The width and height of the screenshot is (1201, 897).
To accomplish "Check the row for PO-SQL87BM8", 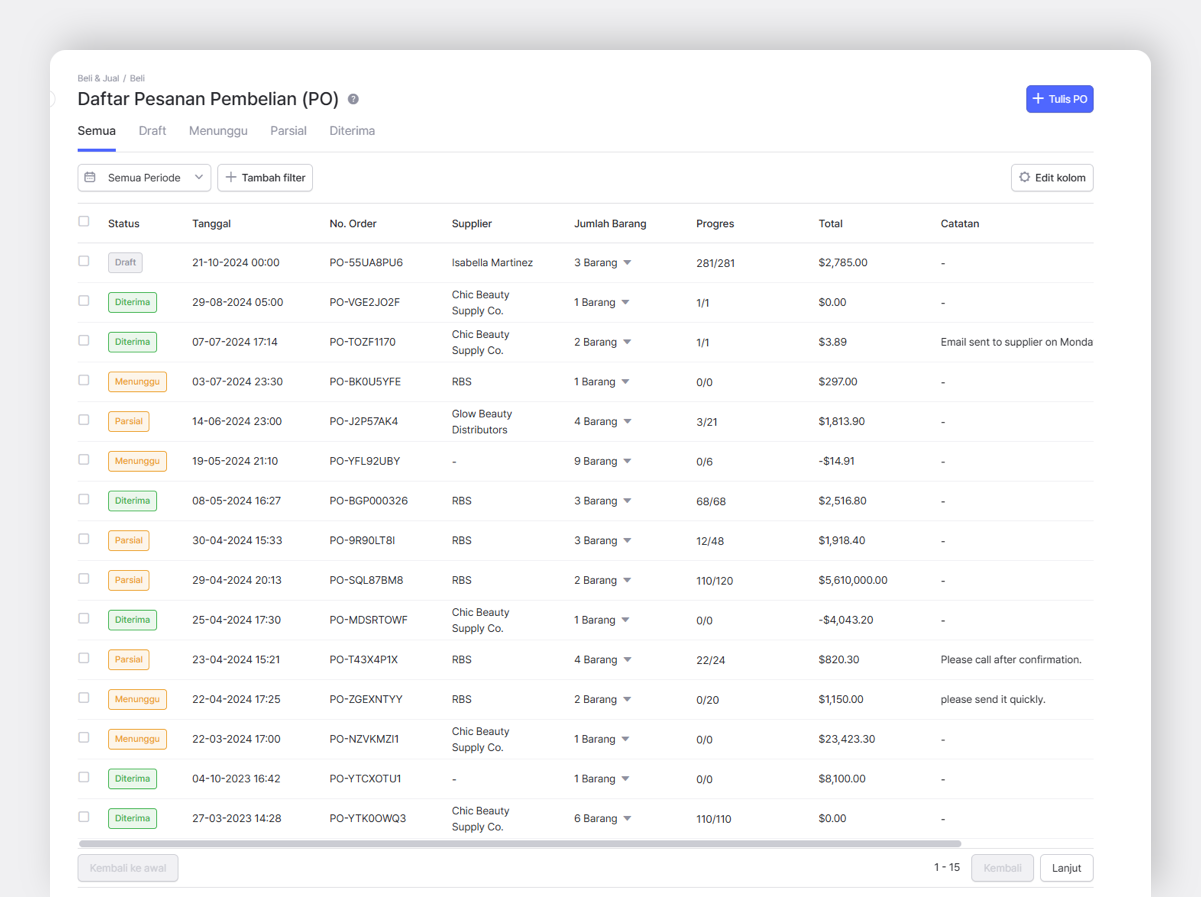I will tap(84, 579).
